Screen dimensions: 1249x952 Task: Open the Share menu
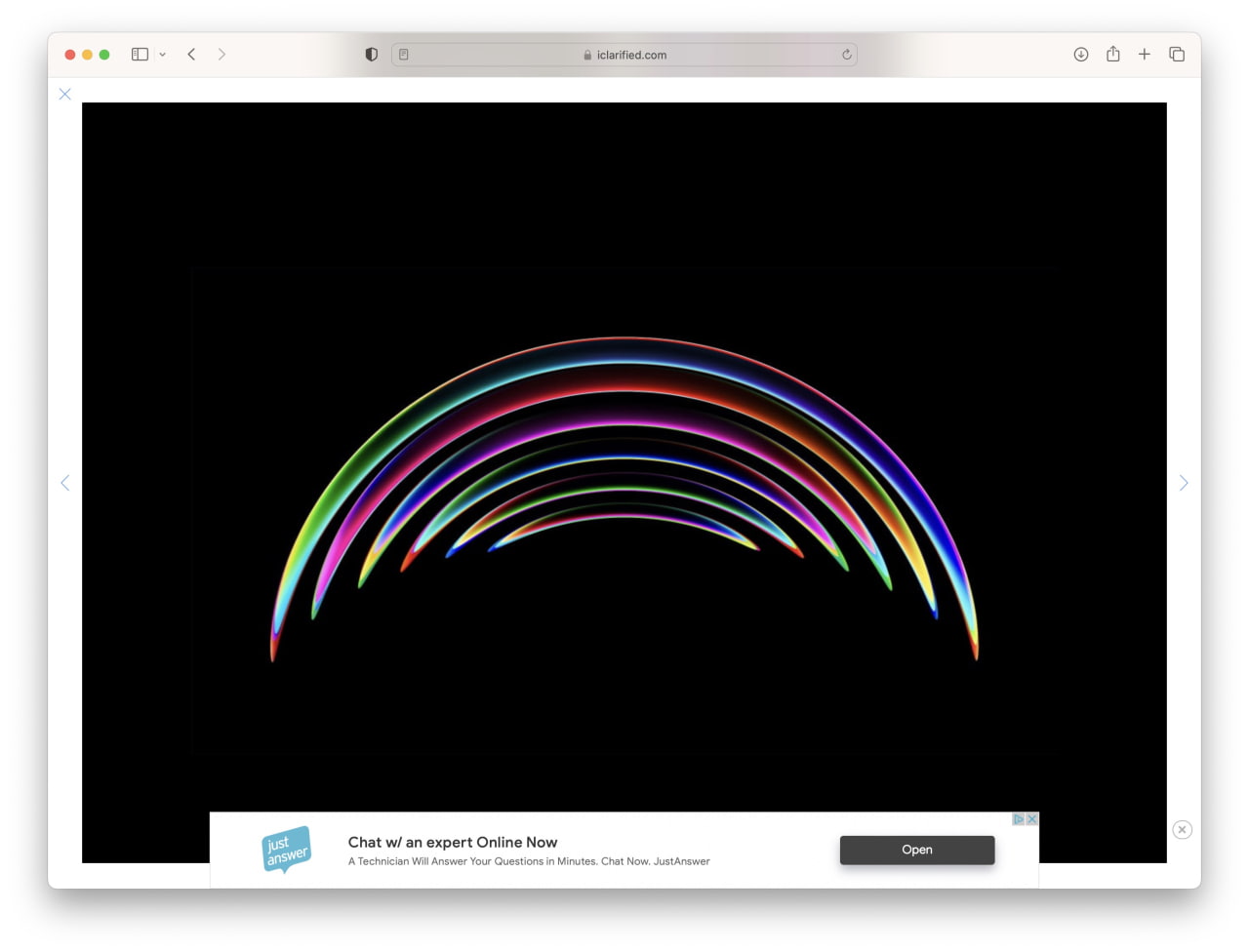[1112, 54]
